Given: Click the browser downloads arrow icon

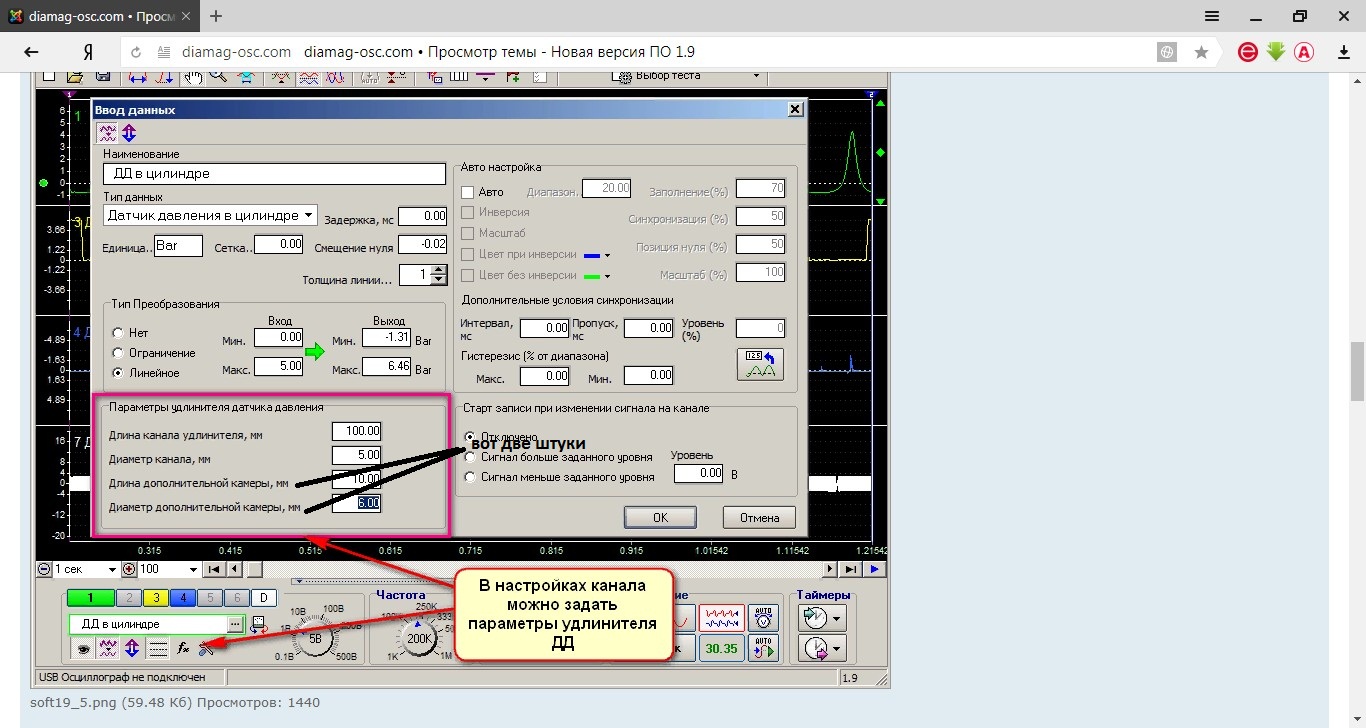Looking at the screenshot, I should pyautogui.click(x=1344, y=52).
